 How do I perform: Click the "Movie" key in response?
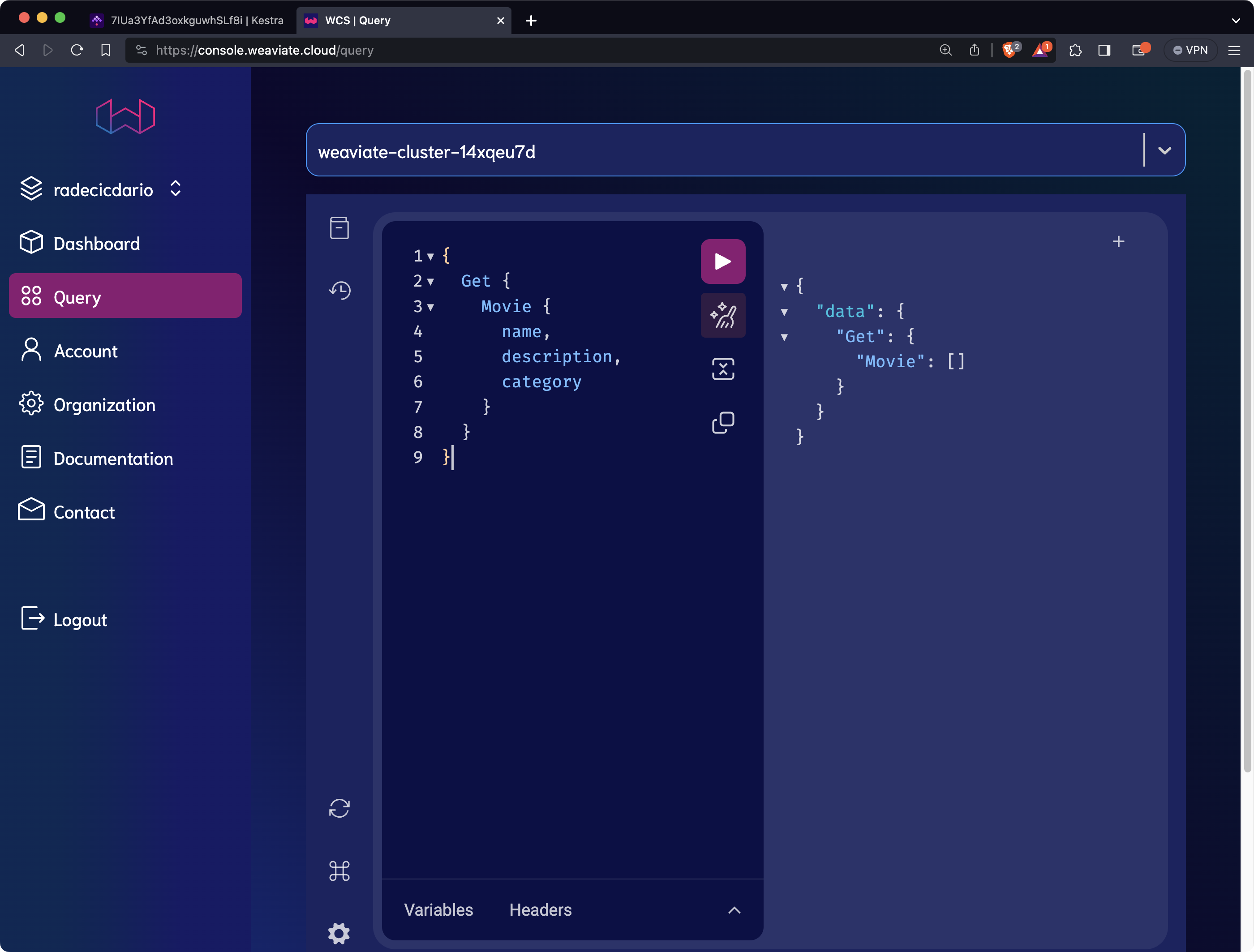(x=890, y=361)
